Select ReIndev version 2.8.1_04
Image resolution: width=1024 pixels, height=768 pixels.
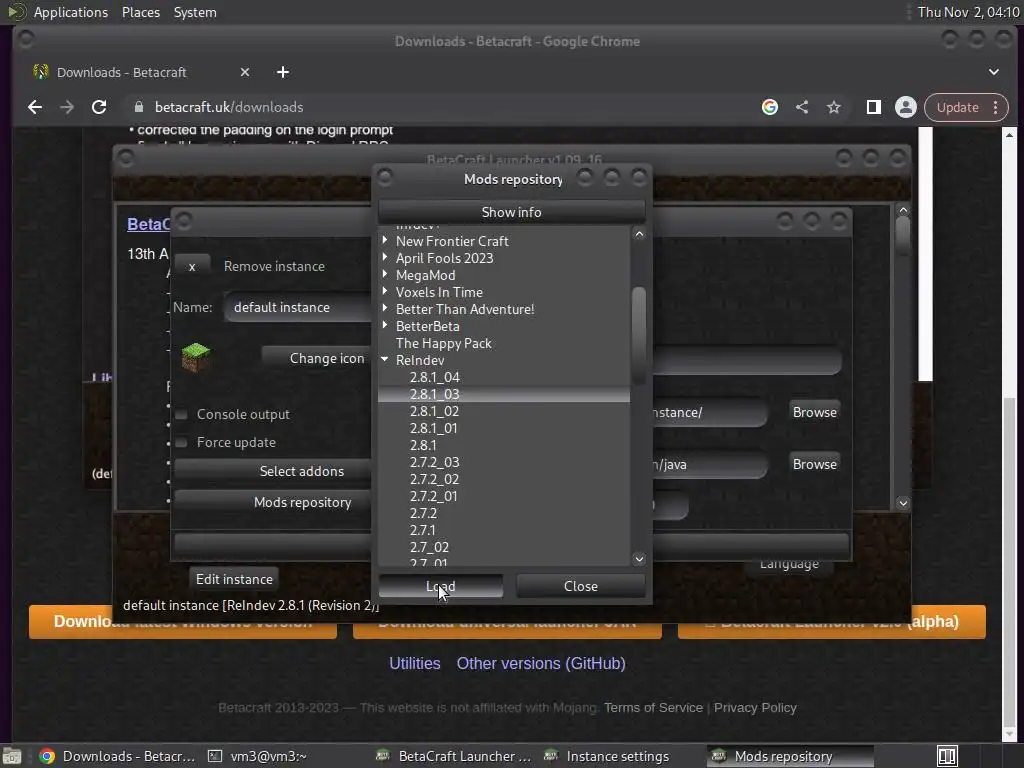[434, 377]
